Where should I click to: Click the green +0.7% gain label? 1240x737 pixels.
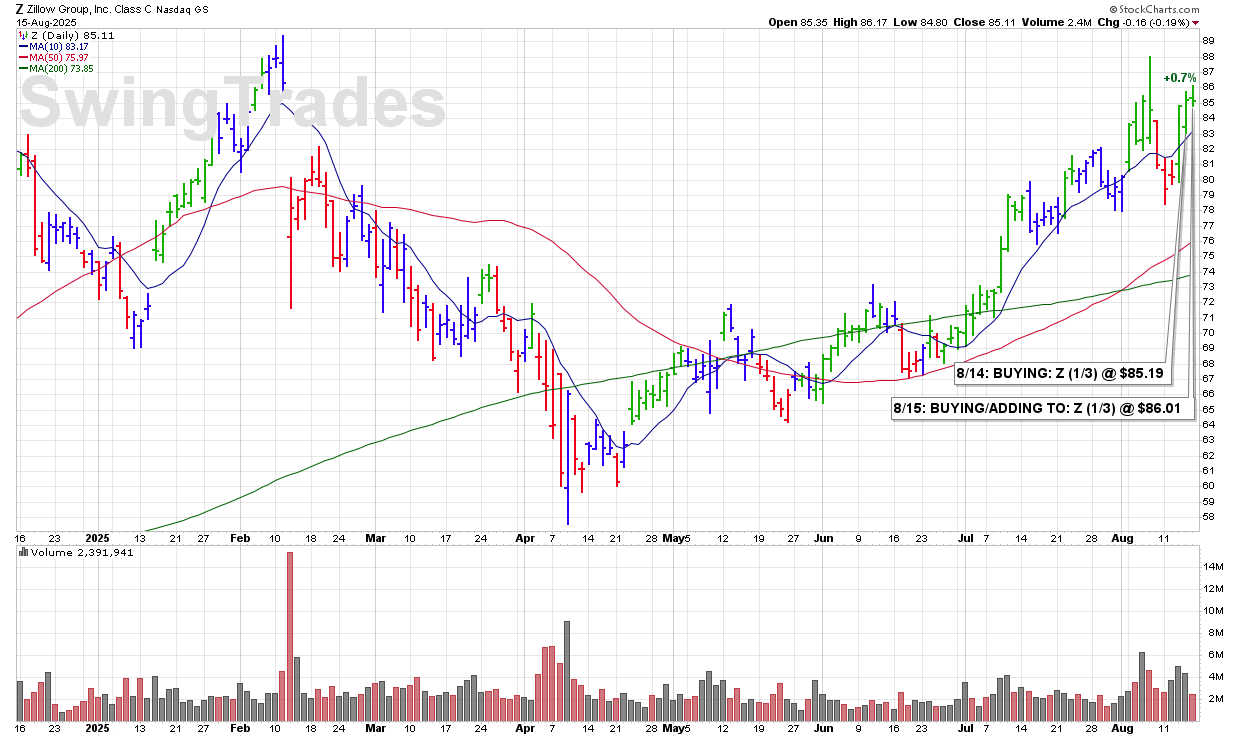[x=1179, y=78]
